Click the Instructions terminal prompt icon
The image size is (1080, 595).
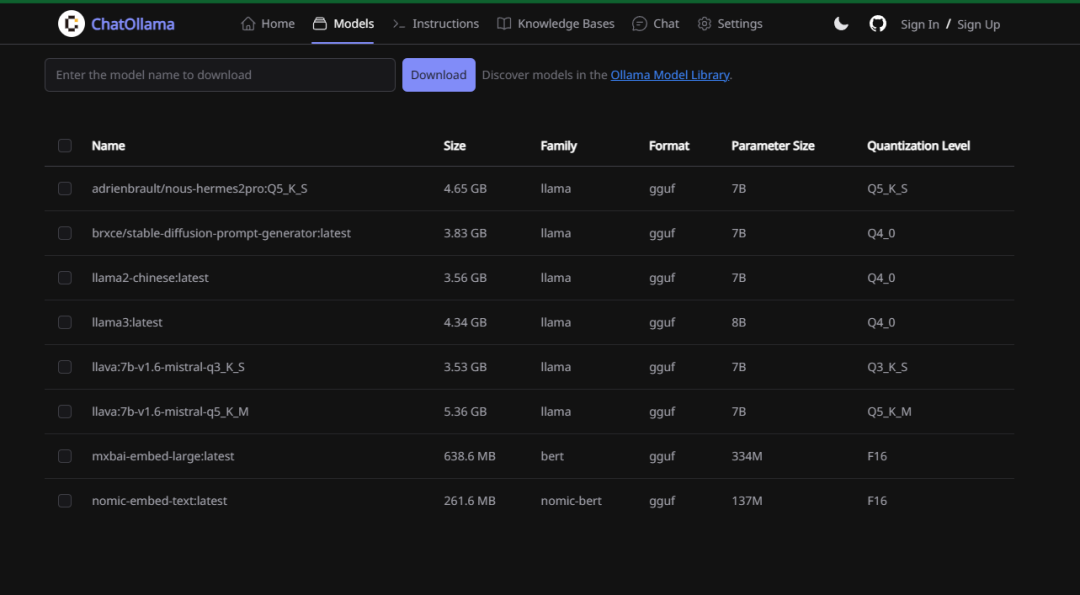[399, 24]
